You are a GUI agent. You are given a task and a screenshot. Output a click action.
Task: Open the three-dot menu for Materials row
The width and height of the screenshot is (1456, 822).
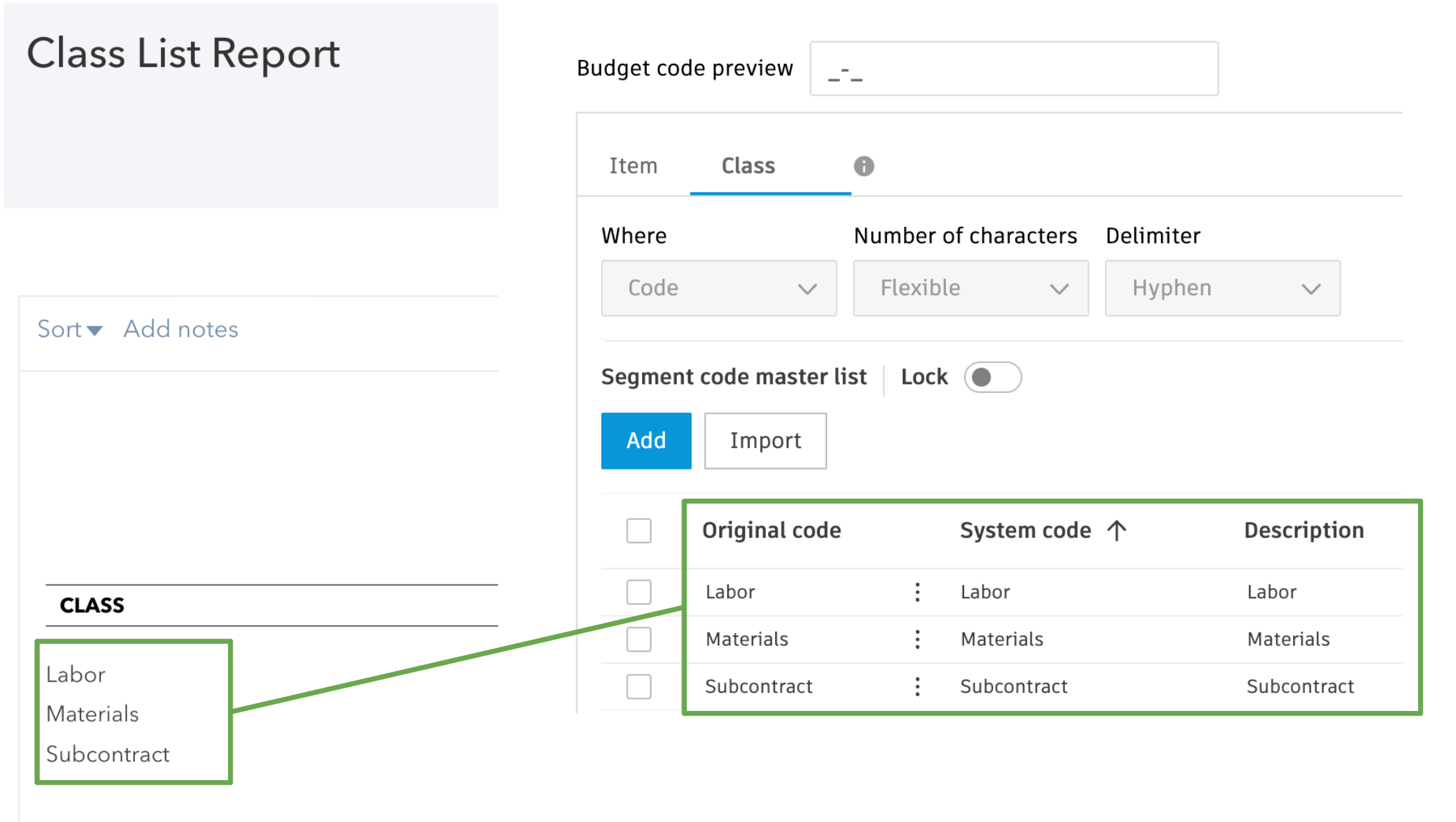point(917,639)
